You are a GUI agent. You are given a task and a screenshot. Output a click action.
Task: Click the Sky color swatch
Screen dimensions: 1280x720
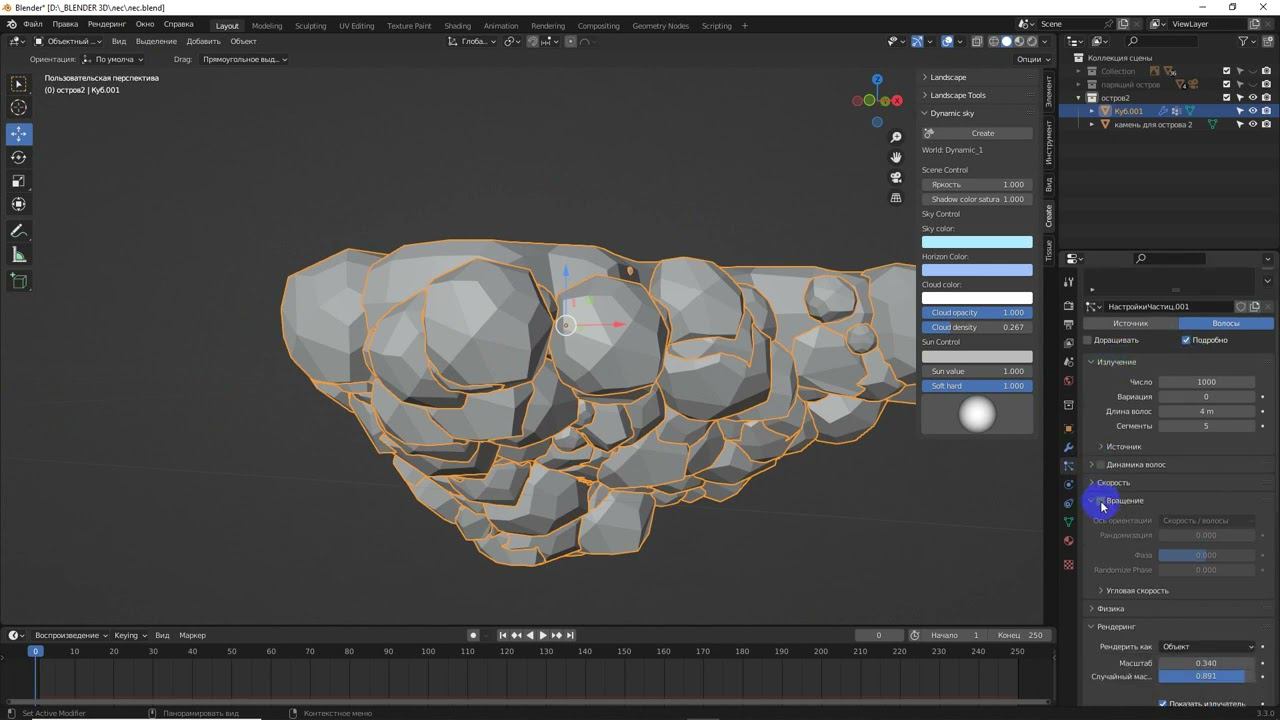[x=976, y=242]
